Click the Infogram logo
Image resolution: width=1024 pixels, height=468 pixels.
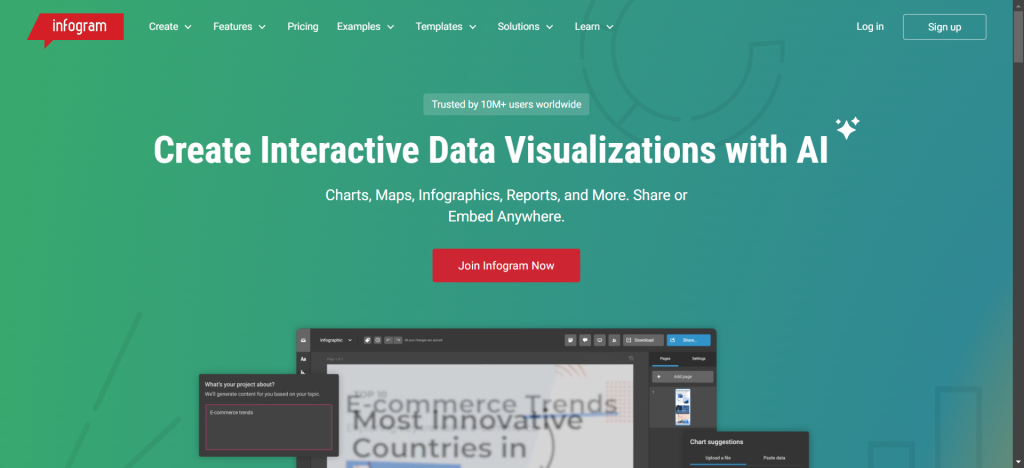(x=75, y=29)
